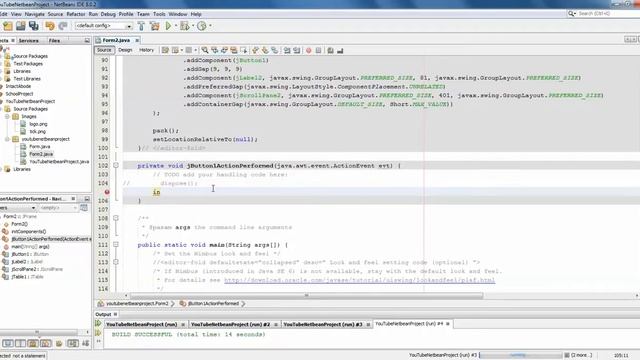Image resolution: width=640 pixels, height=360 pixels.
Task: Click the Debug Project toolbar icon
Action: pos(184,26)
